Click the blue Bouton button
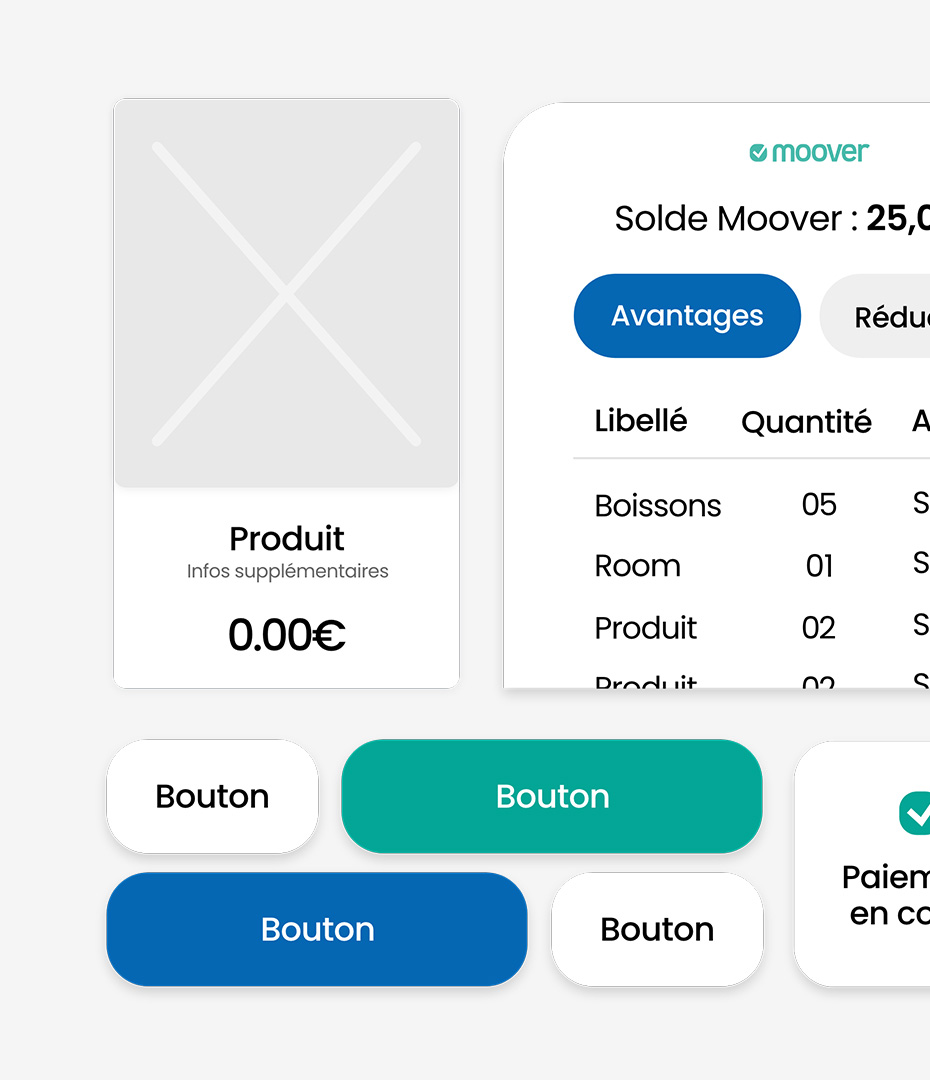 (317, 929)
